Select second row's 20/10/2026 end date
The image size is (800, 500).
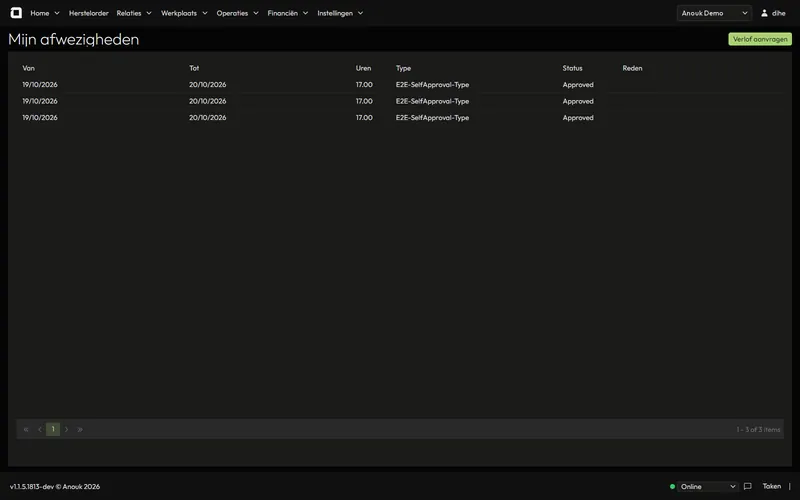point(208,101)
